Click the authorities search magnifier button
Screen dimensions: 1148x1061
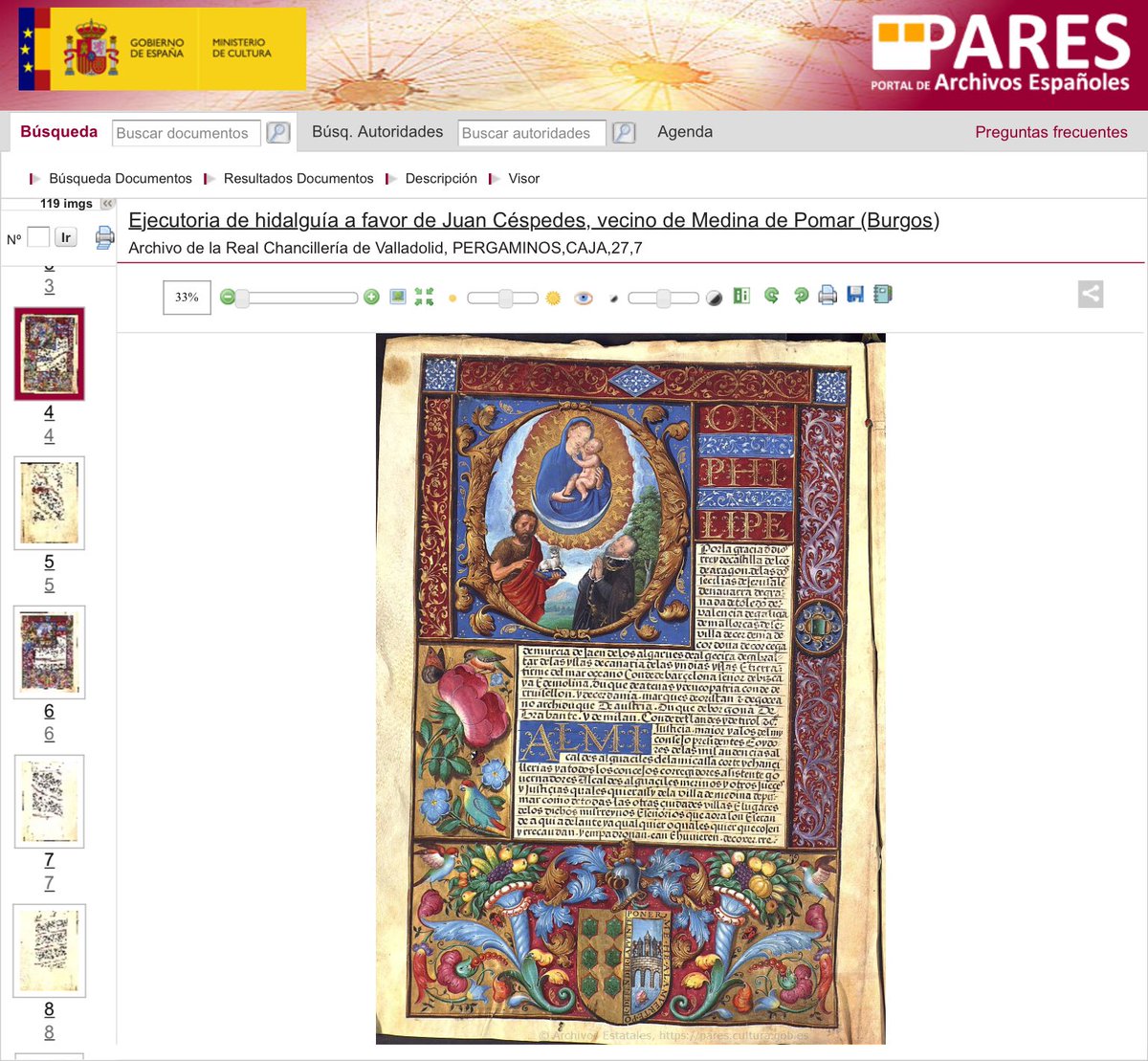point(624,132)
